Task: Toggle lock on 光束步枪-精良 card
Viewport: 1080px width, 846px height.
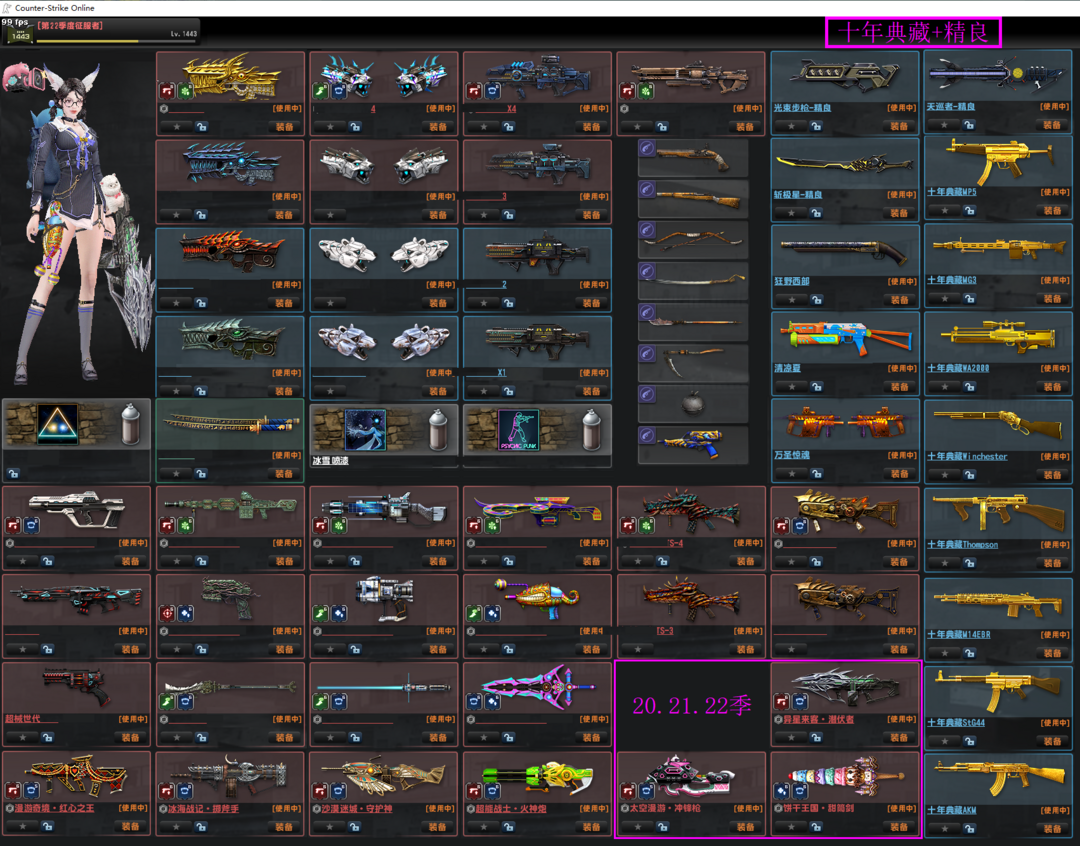Action: [816, 126]
